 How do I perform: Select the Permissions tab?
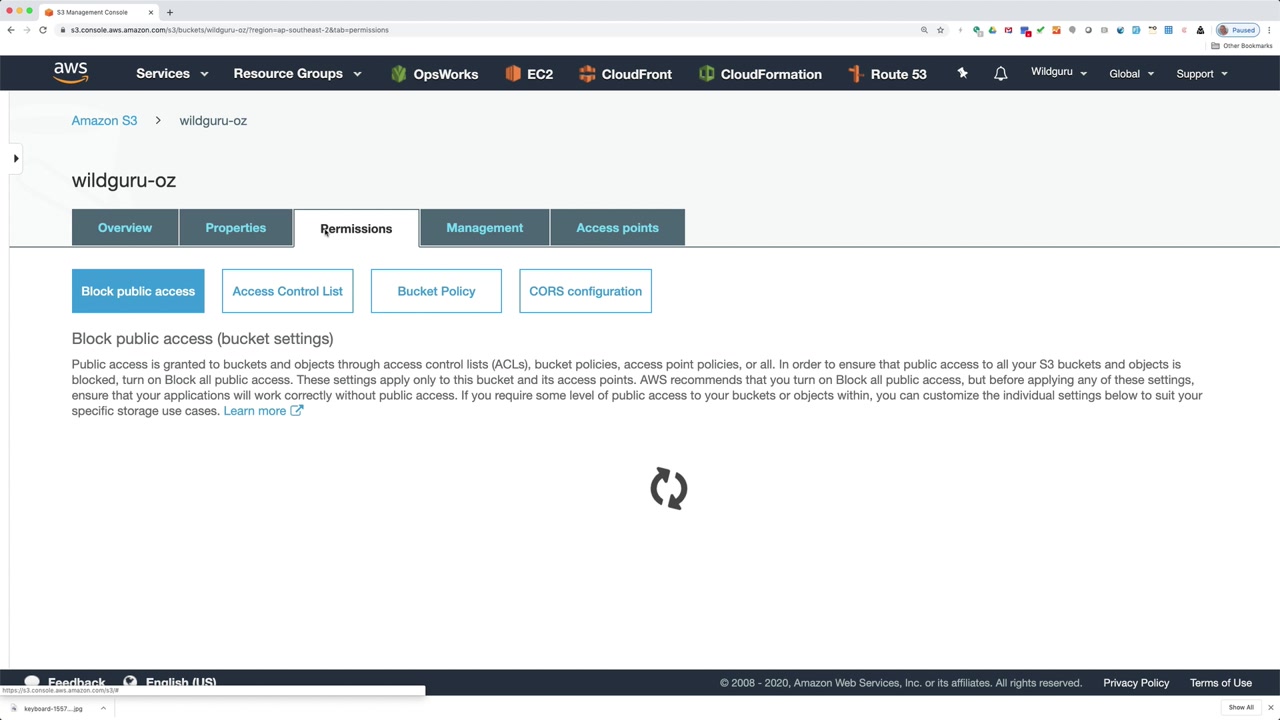pos(356,228)
